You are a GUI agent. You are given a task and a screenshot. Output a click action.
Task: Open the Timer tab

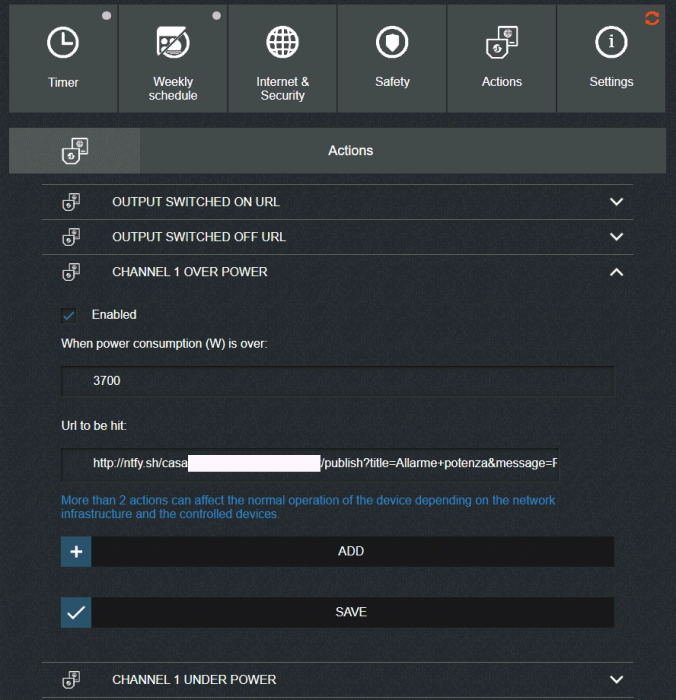click(63, 58)
